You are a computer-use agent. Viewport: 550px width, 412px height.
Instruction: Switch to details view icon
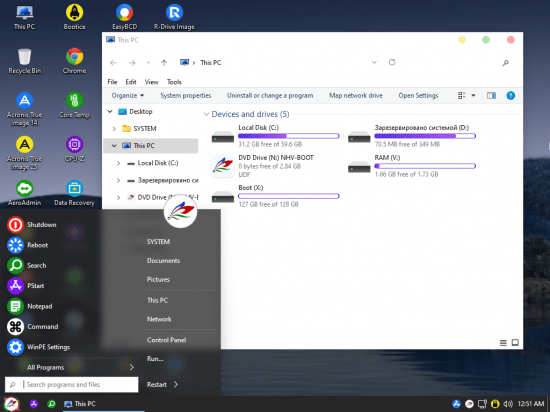click(x=503, y=343)
